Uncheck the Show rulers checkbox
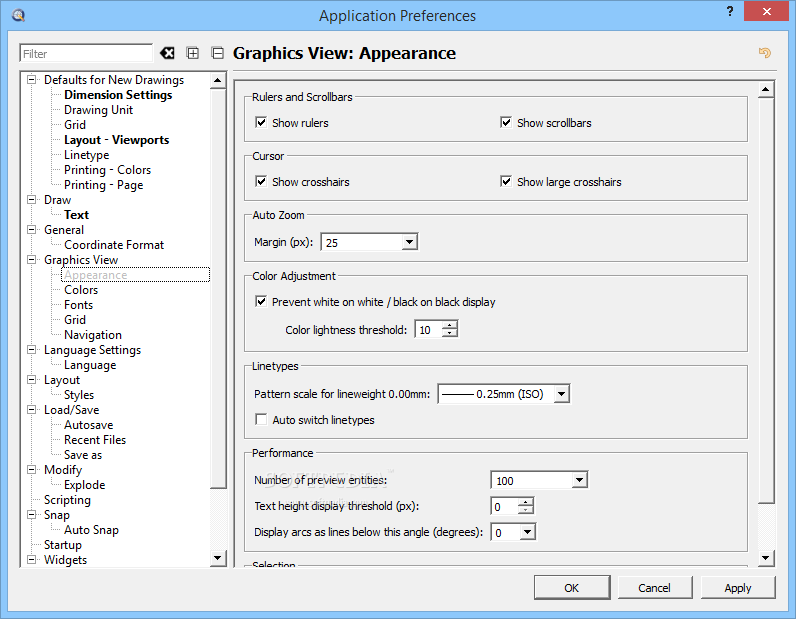 point(261,122)
